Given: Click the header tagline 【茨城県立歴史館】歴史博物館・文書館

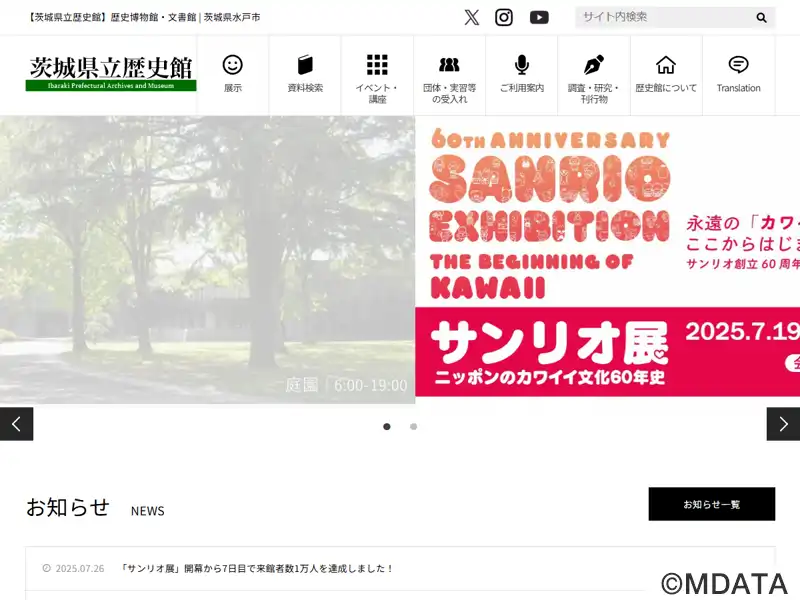Looking at the screenshot, I should tap(143, 17).
